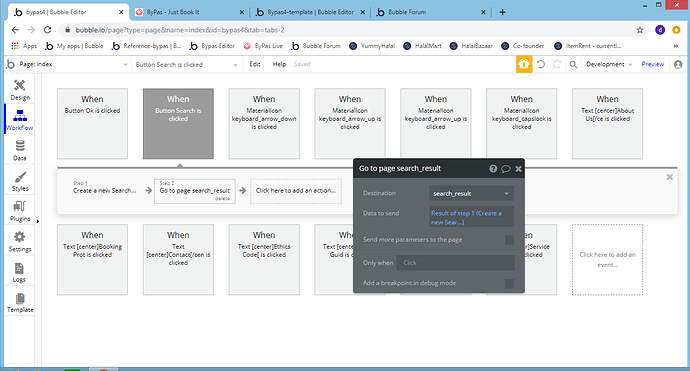Open the My apps | Bubble bookmark
The width and height of the screenshot is (690, 371).
75,46
